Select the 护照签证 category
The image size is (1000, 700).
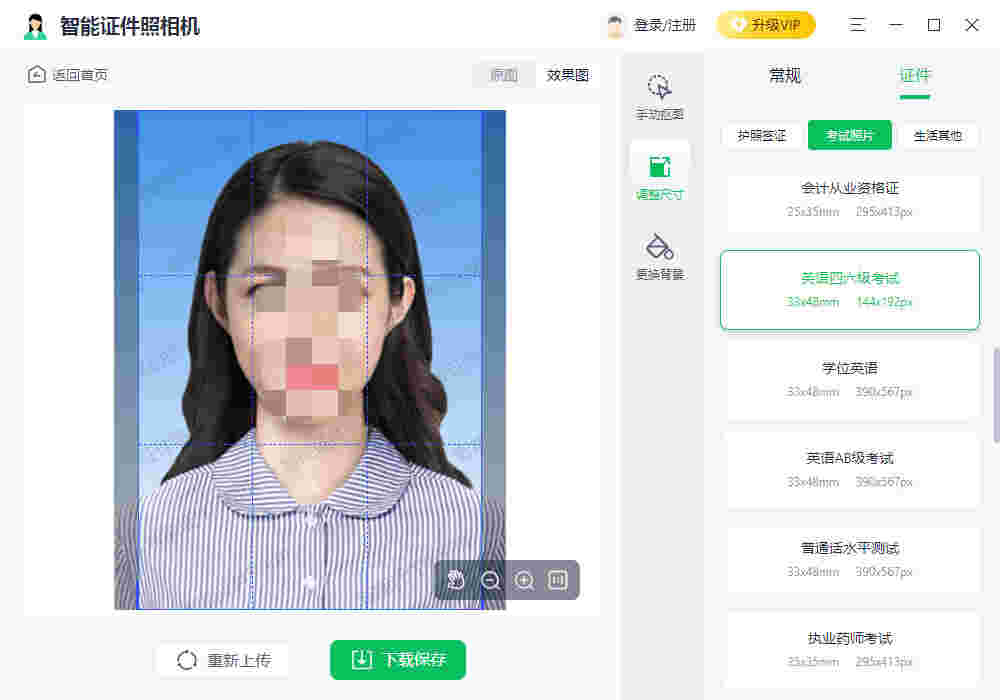[761, 135]
